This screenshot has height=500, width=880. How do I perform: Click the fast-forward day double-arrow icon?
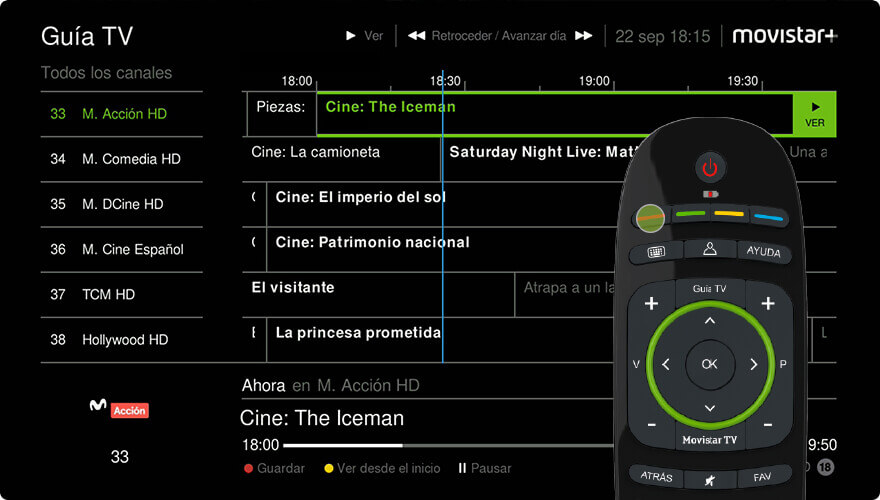tap(584, 36)
